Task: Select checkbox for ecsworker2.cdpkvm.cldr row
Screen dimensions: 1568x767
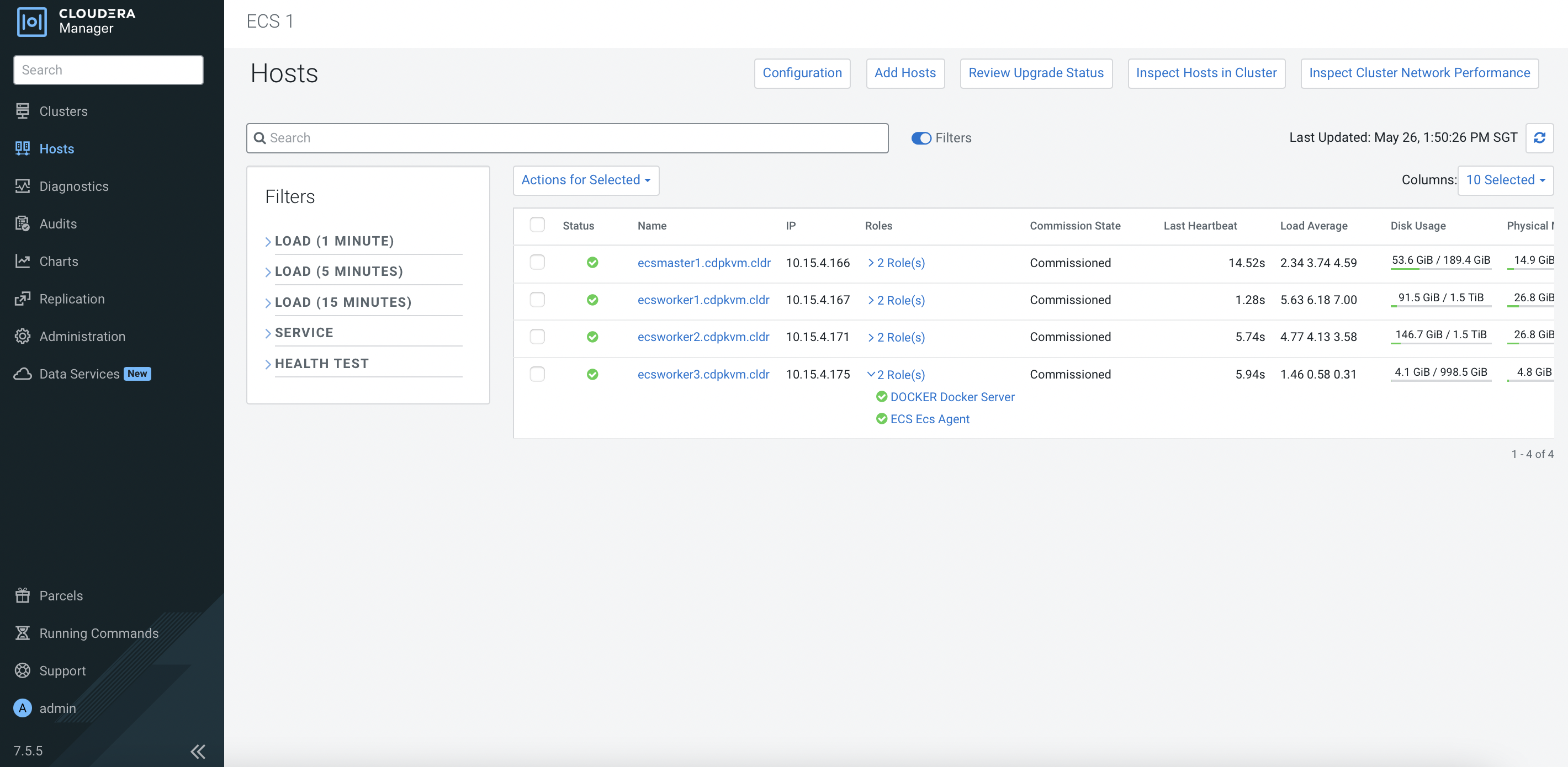Action: click(537, 337)
